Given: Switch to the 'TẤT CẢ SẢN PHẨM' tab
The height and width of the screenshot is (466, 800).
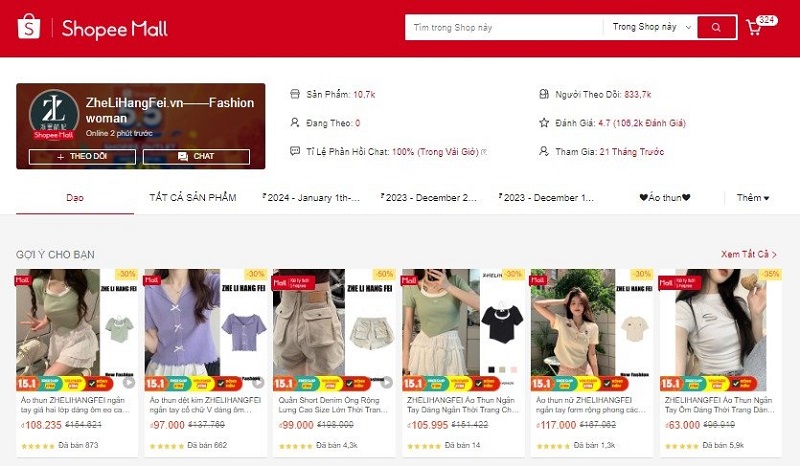Looking at the screenshot, I should pyautogui.click(x=193, y=197).
